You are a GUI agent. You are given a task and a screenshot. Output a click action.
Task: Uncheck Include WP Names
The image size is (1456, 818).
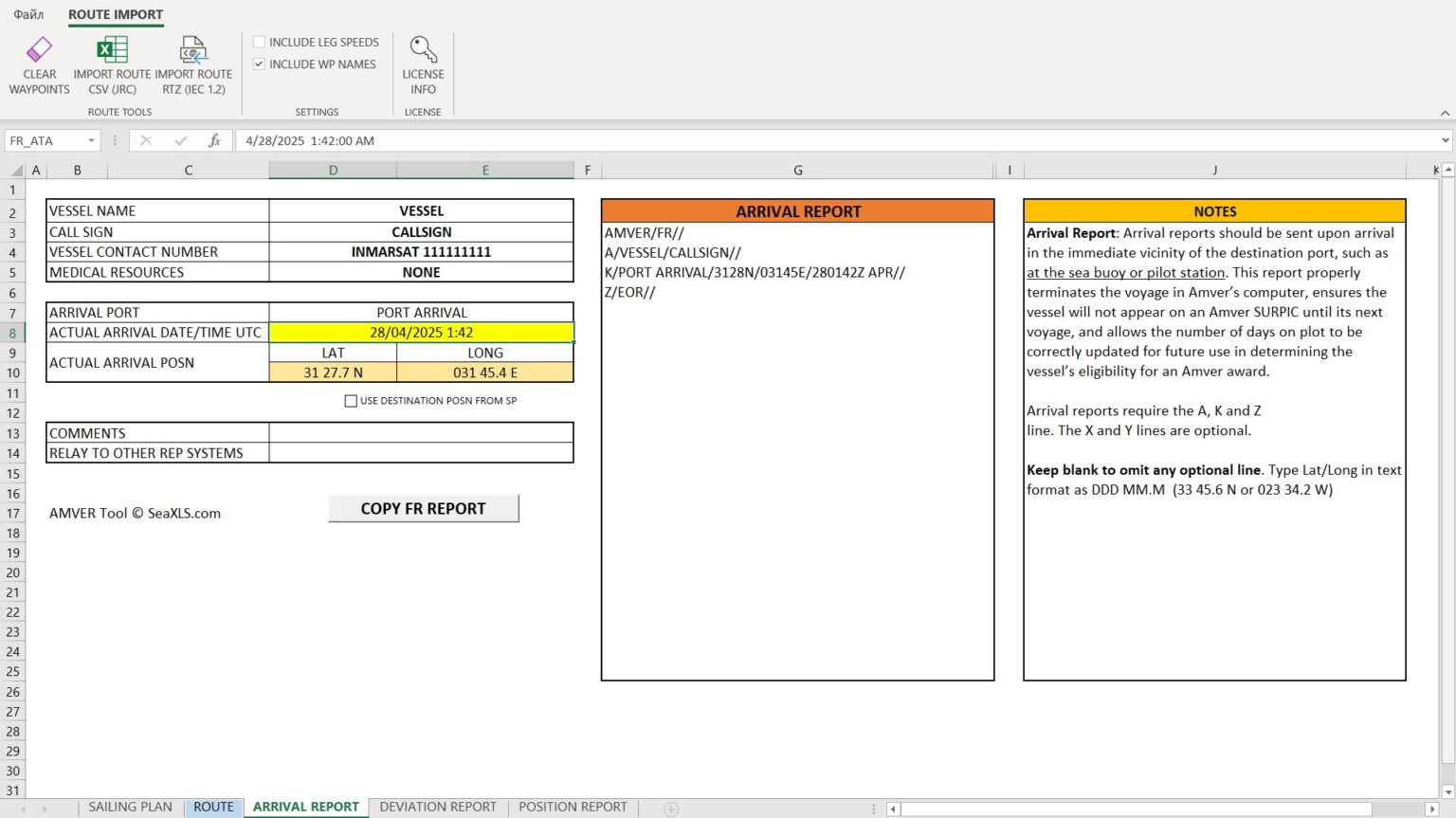tap(259, 64)
